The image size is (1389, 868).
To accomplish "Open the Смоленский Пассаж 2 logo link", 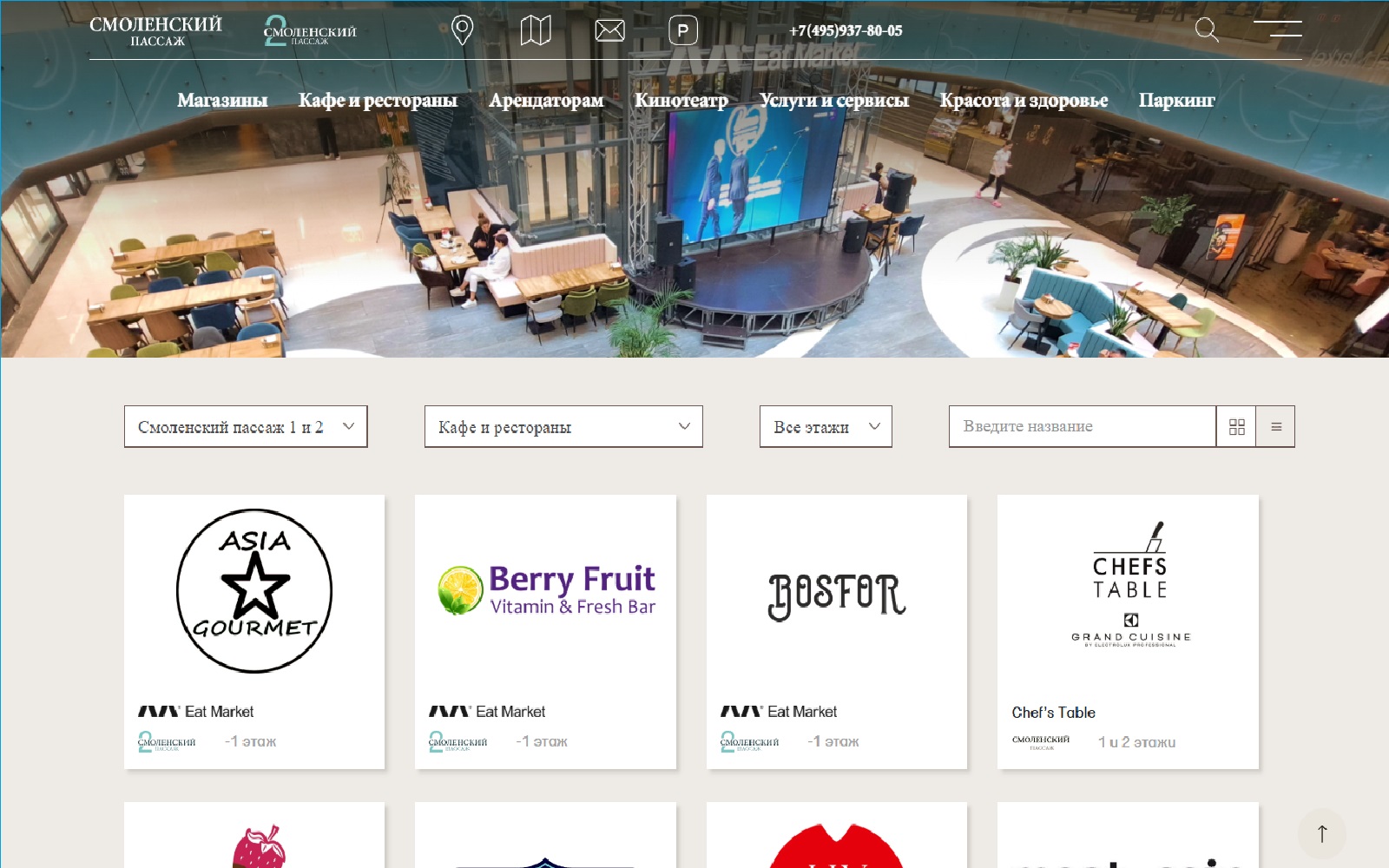I will [x=309, y=31].
